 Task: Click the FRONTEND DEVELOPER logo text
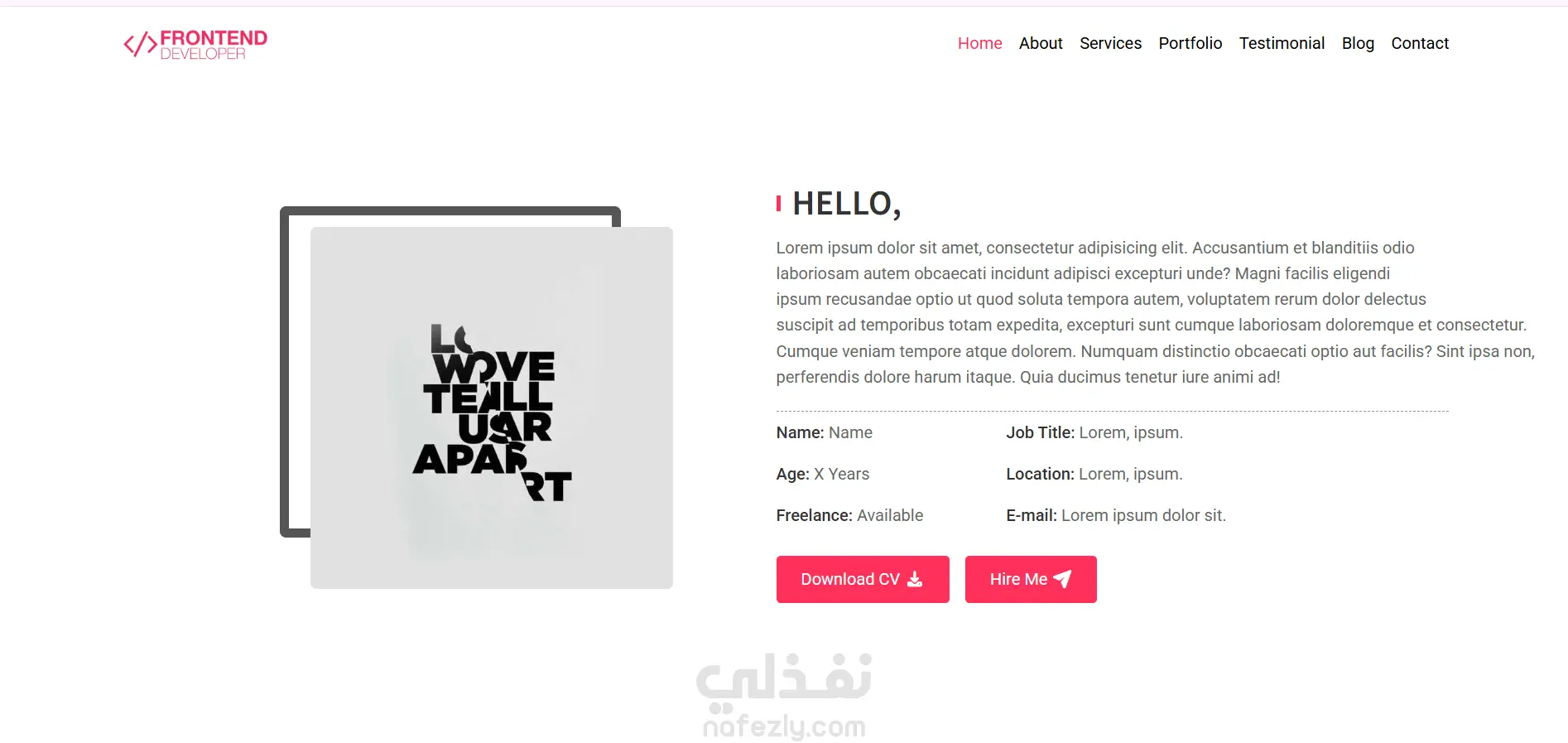[214, 45]
